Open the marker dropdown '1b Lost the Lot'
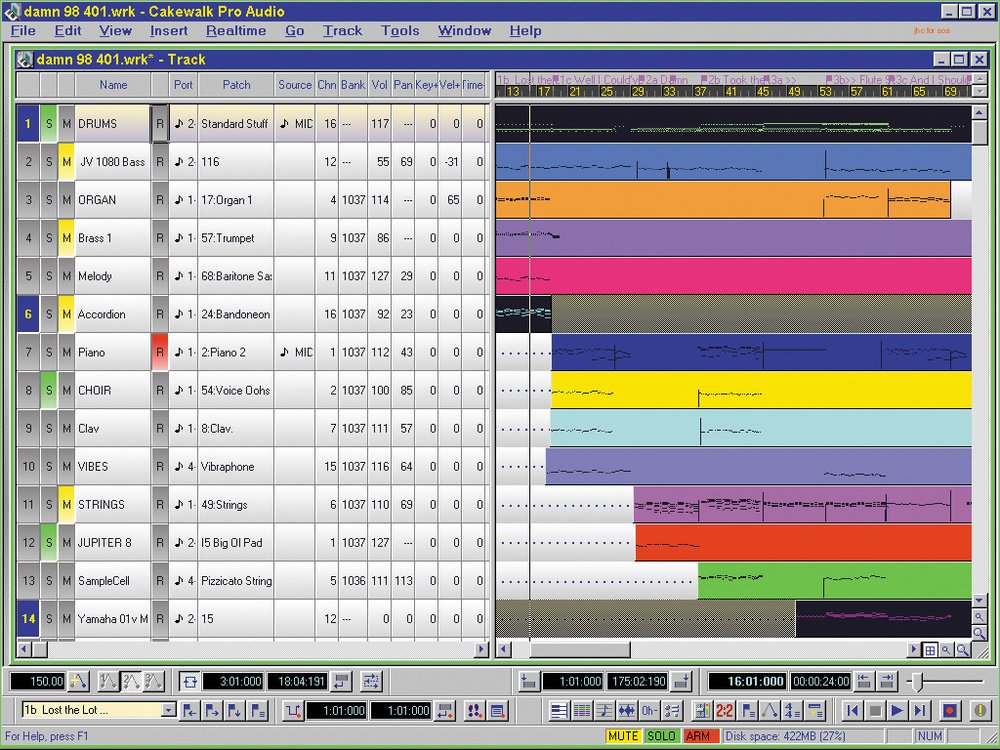The height and width of the screenshot is (750, 1000). click(x=168, y=710)
